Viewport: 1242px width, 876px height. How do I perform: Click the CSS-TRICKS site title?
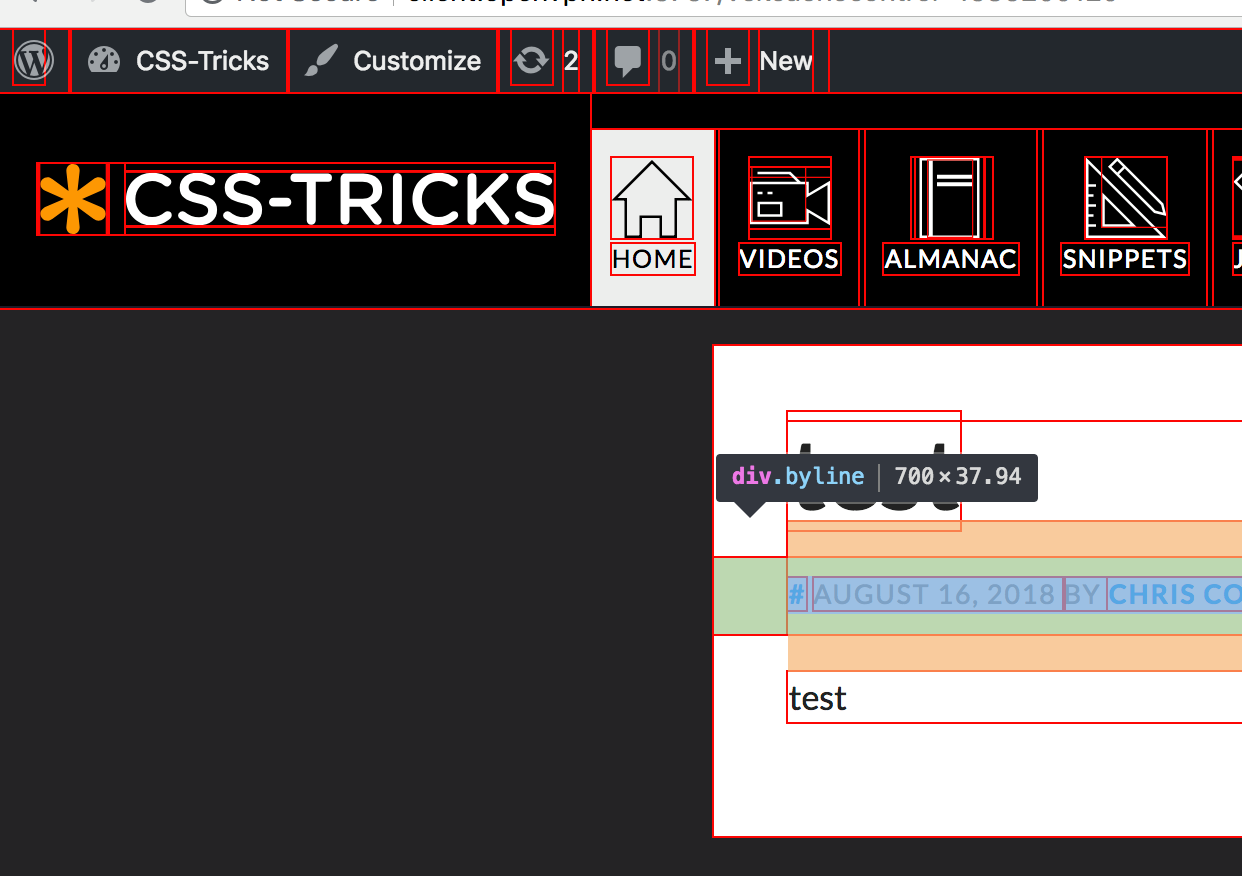[340, 199]
